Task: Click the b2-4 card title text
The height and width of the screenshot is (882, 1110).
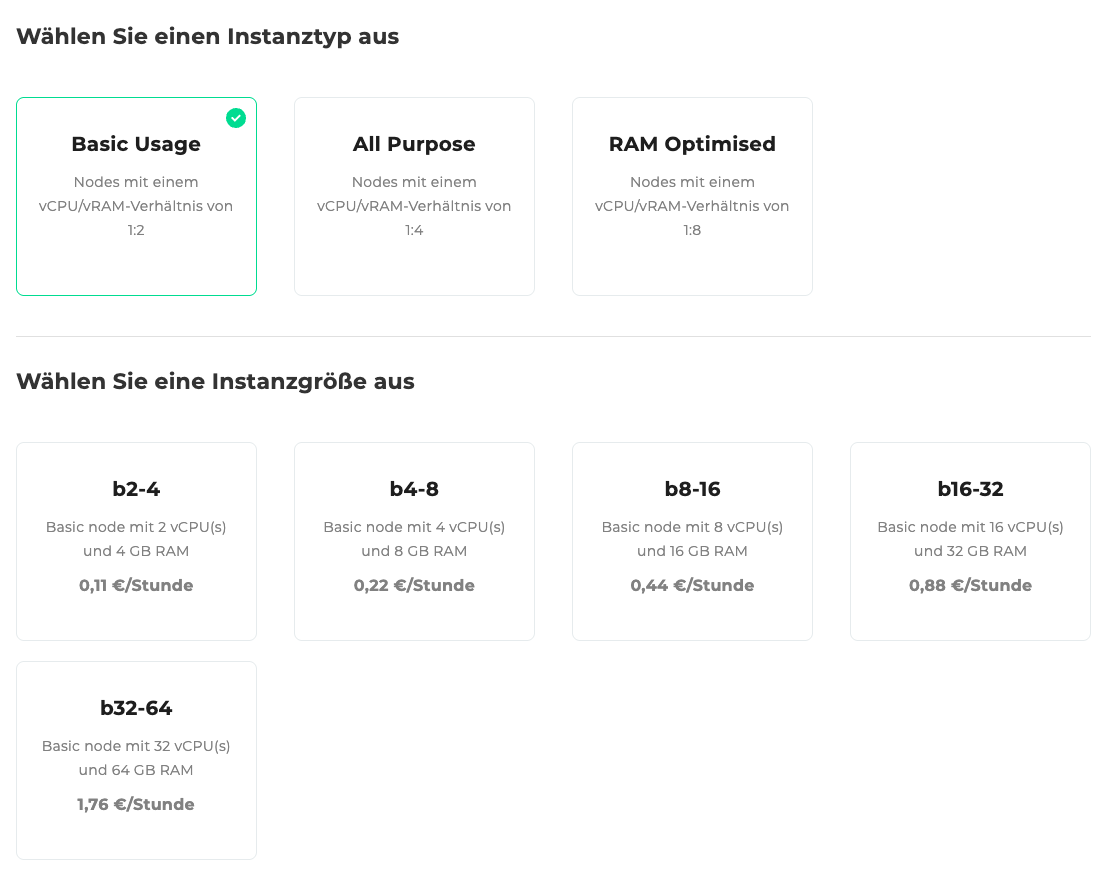Action: click(x=136, y=489)
